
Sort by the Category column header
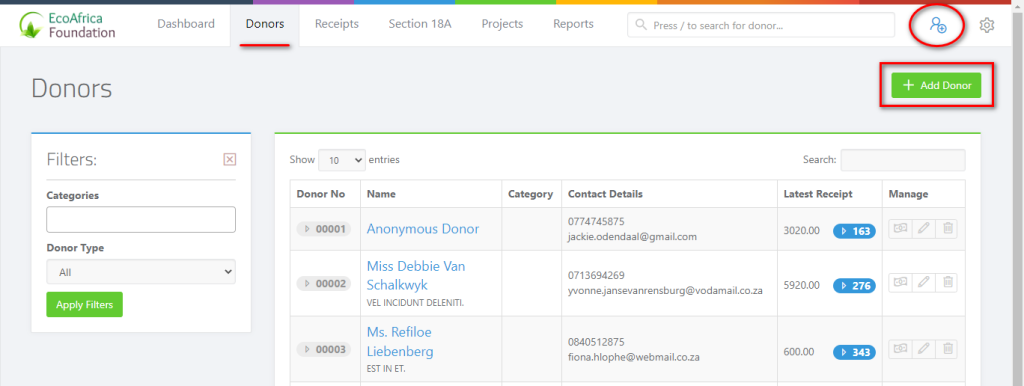(532, 194)
